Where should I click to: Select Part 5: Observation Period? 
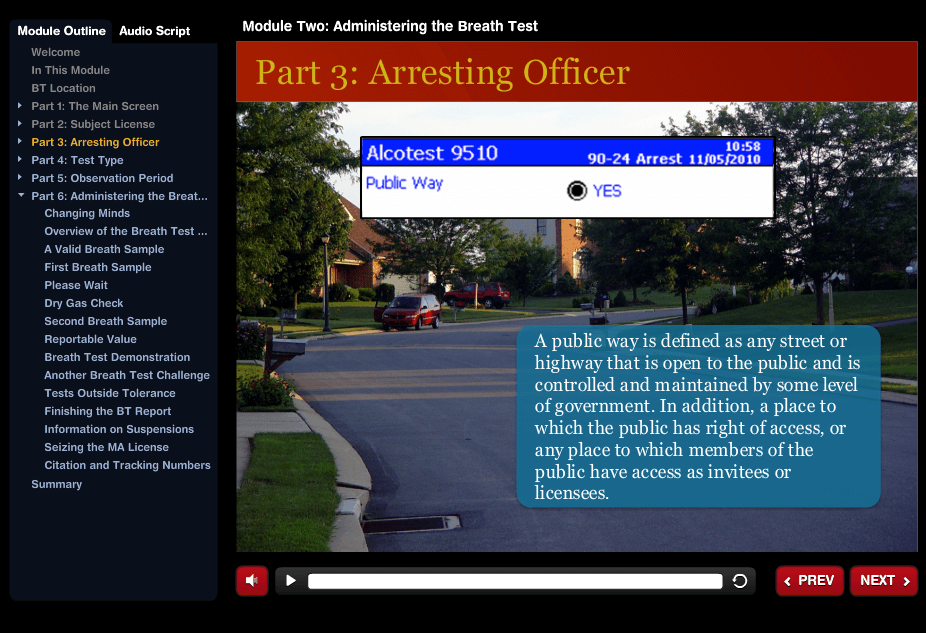102,178
